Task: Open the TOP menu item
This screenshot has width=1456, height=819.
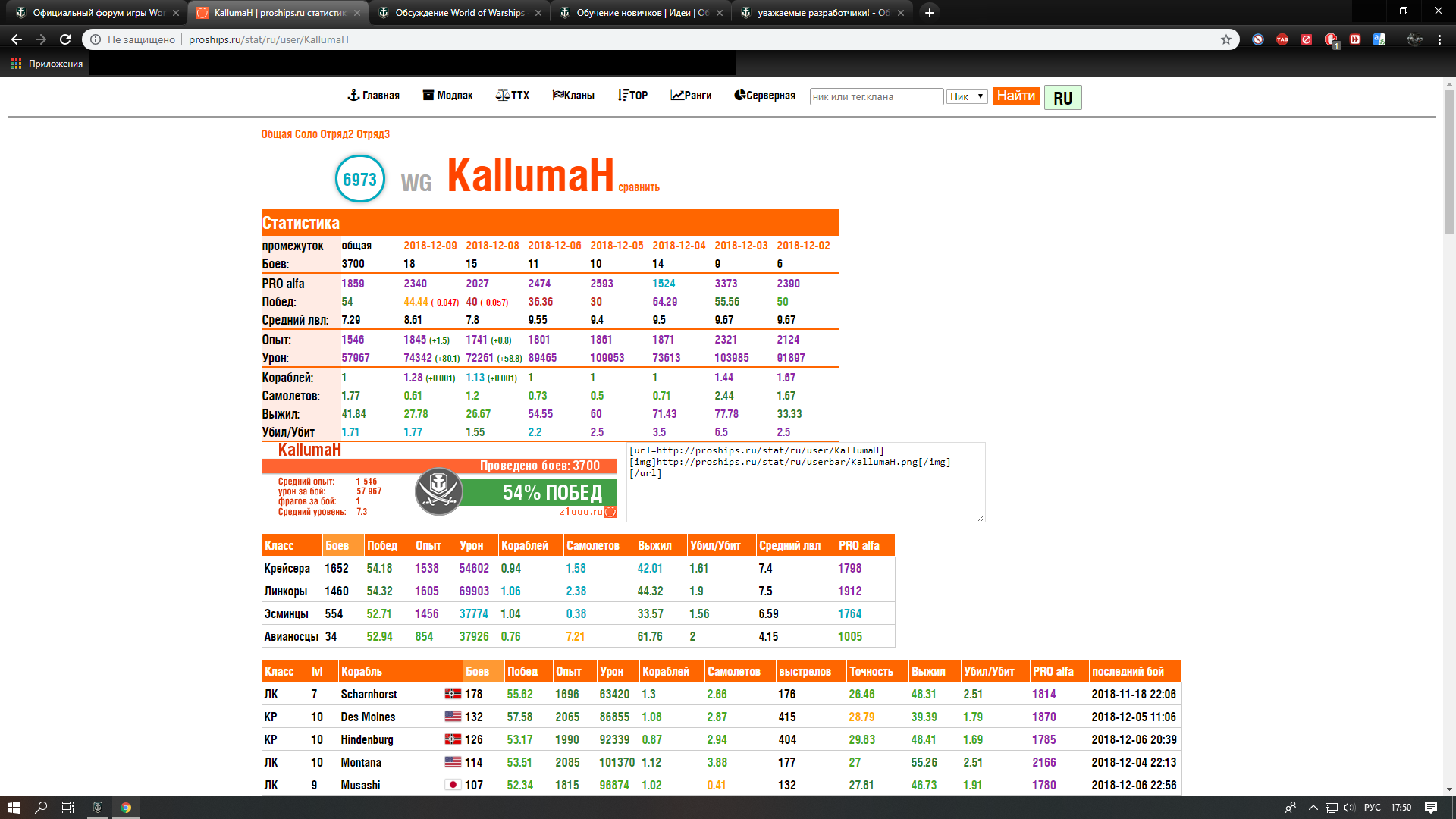Action: tap(632, 96)
